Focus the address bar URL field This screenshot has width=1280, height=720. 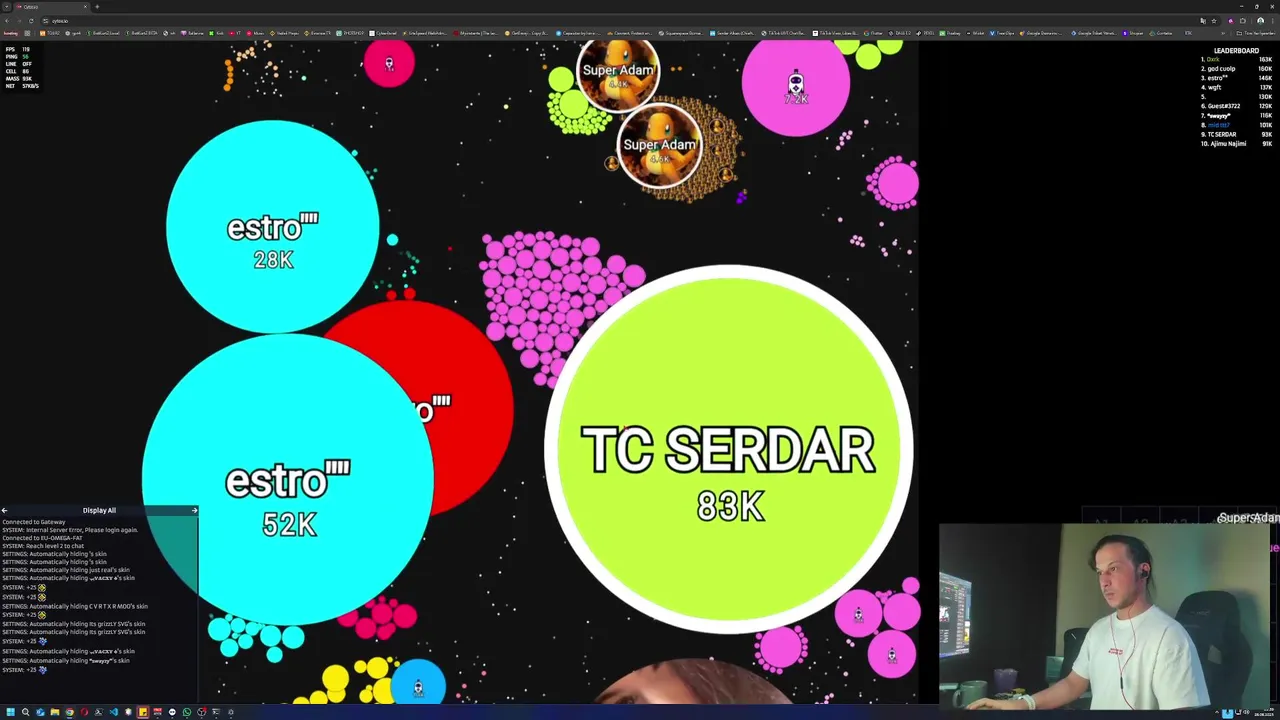620,21
